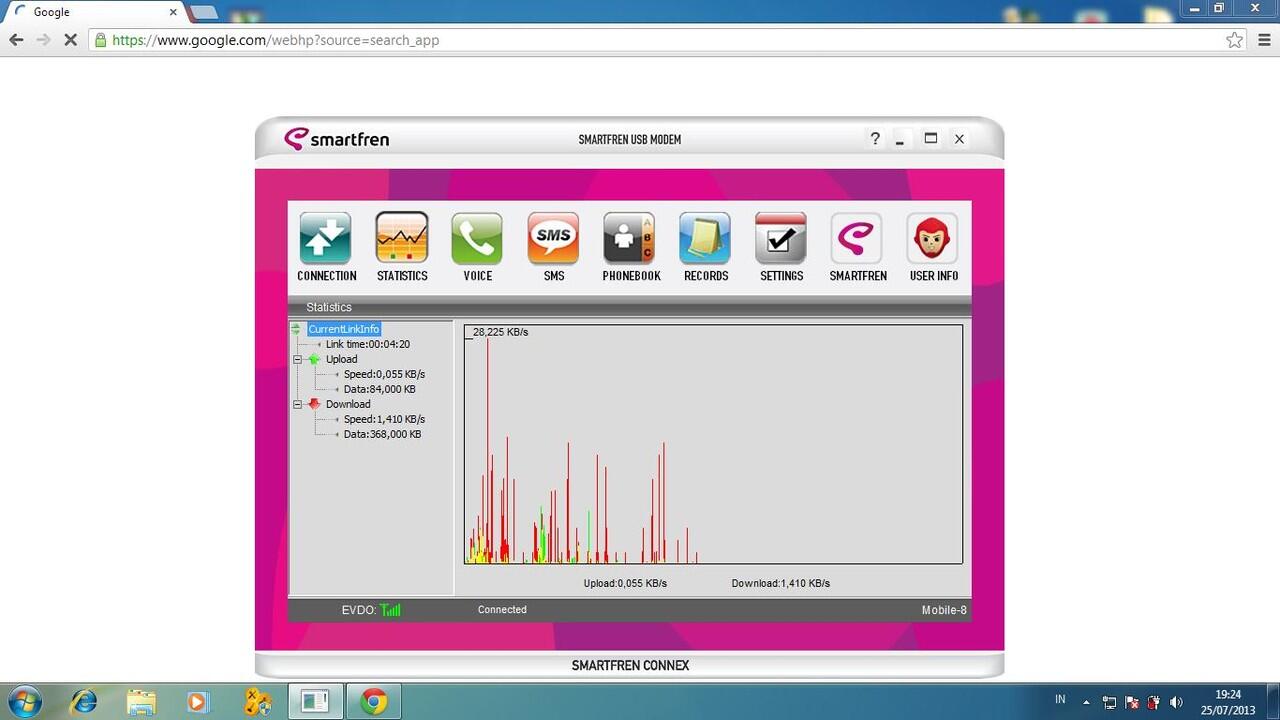Open the Connection panel icon
The width and height of the screenshot is (1280, 720).
click(x=326, y=238)
